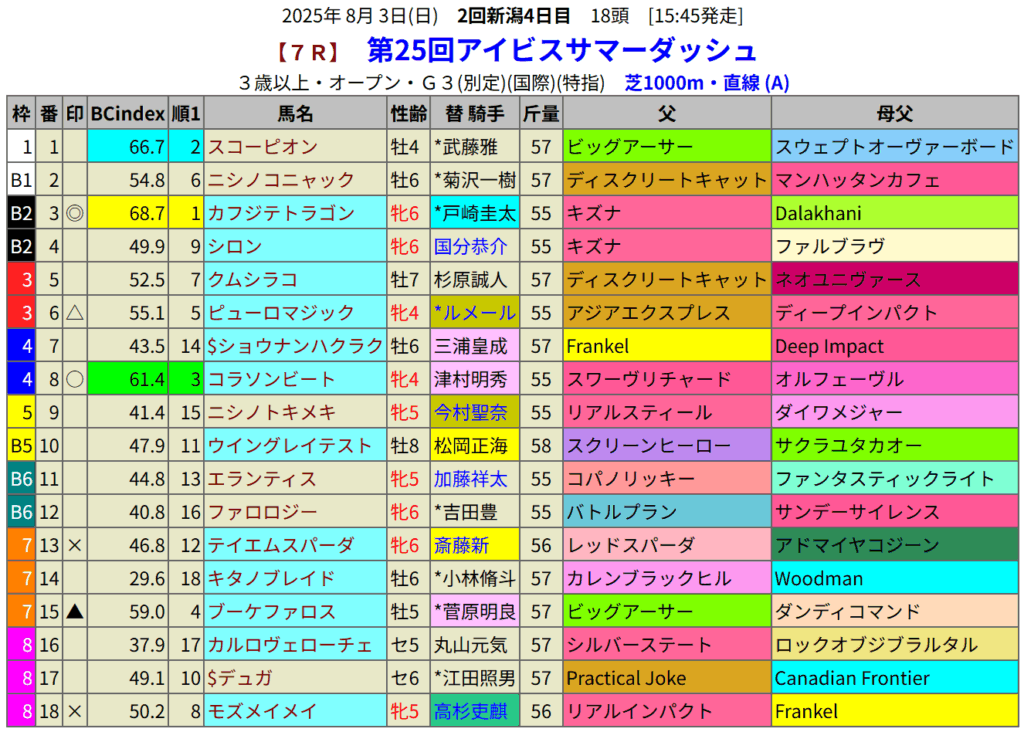This screenshot has width=1024, height=732.
Task: Click the green 61.4 BCindex cell
Action: point(127,379)
